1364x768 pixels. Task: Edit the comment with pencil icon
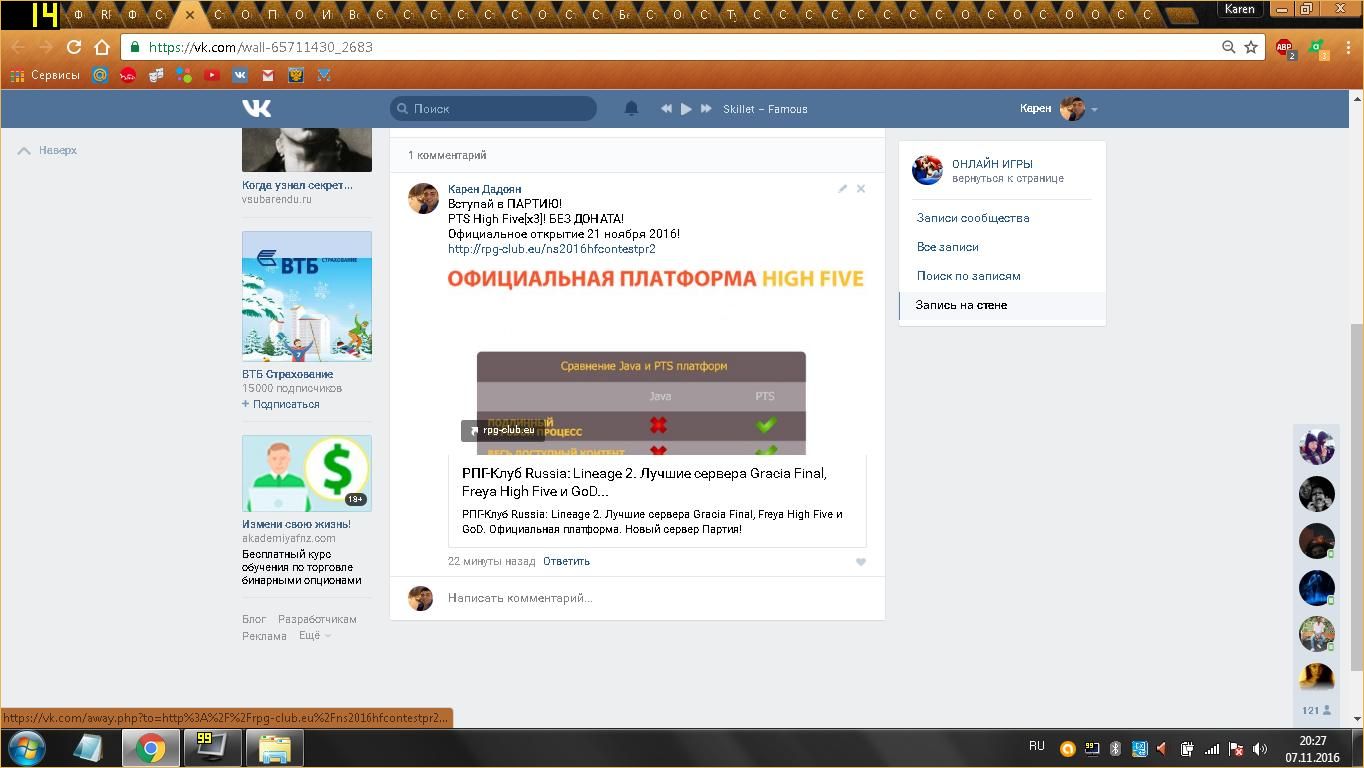click(842, 188)
